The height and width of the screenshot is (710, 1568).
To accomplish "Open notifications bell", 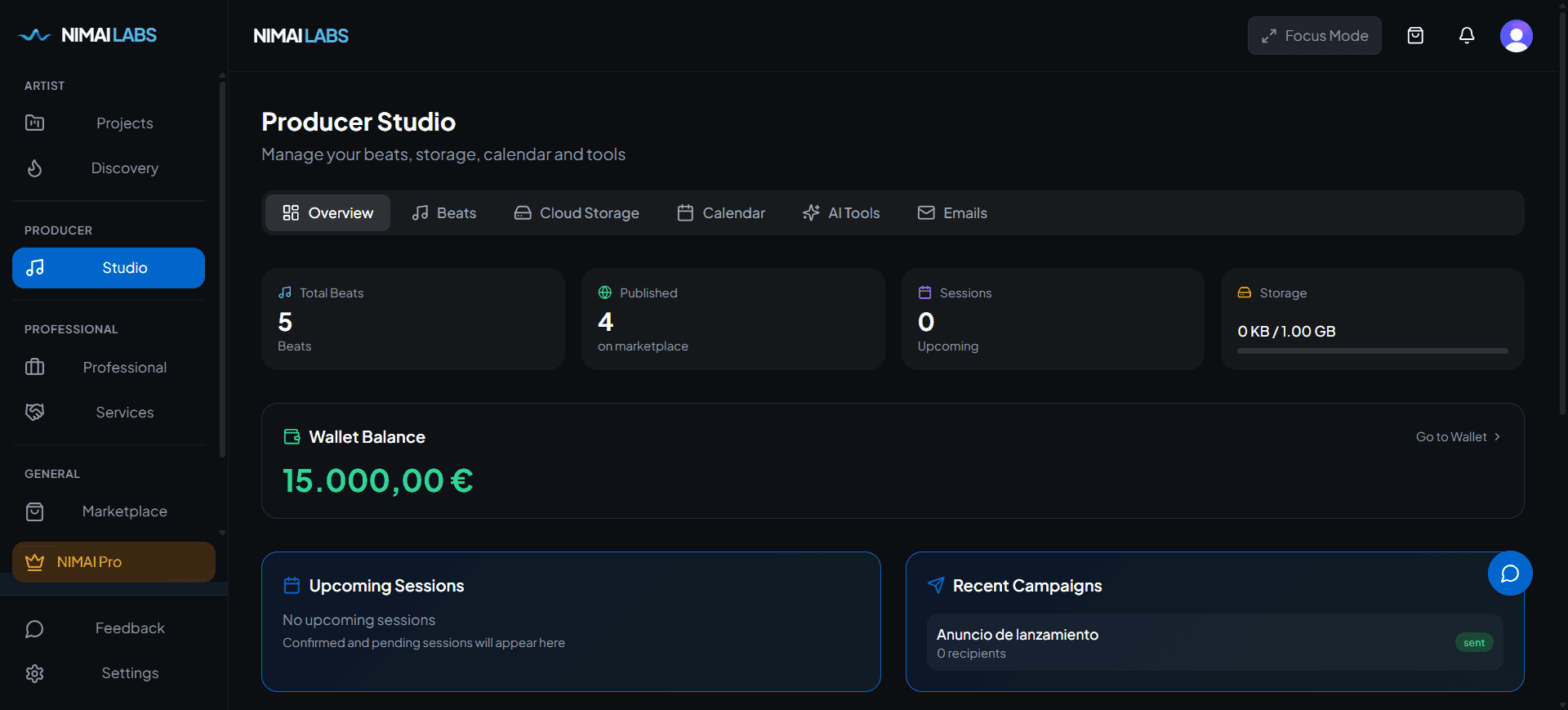I will [x=1467, y=36].
